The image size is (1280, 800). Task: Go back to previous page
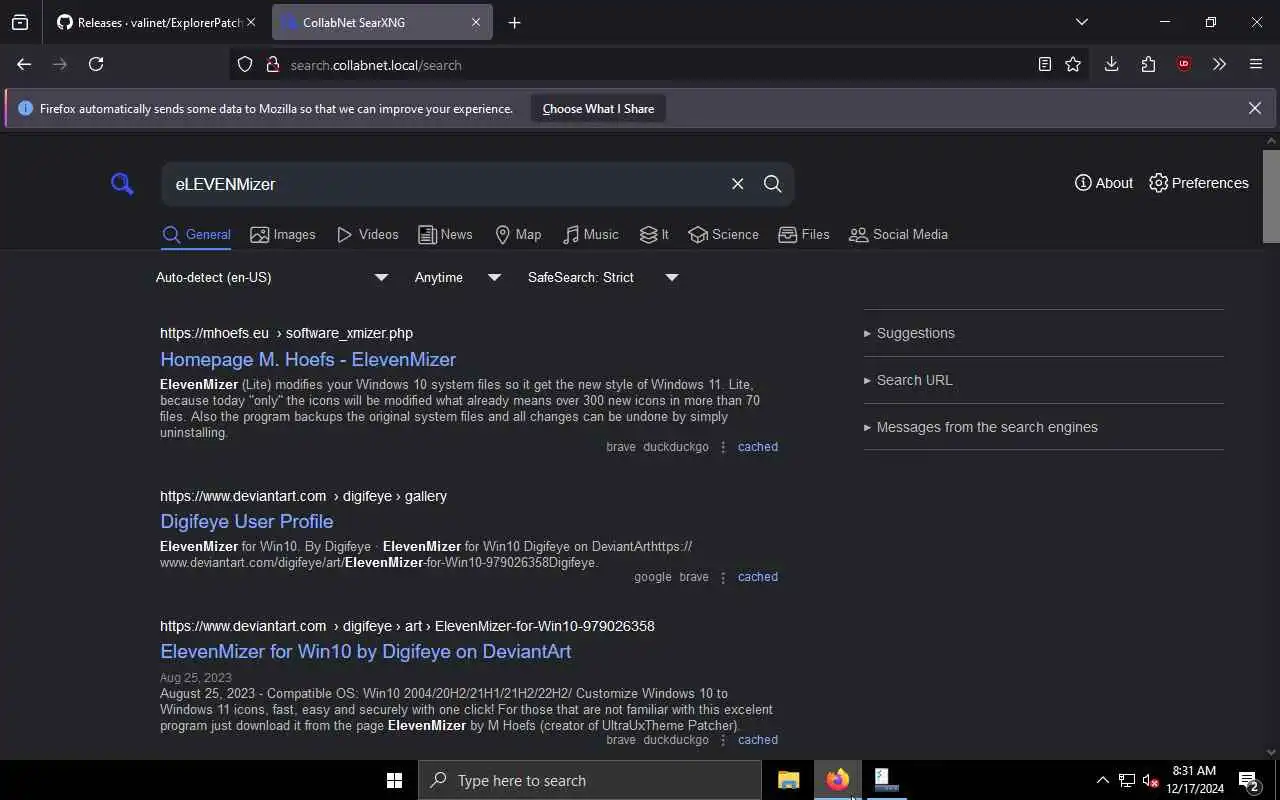(x=24, y=64)
